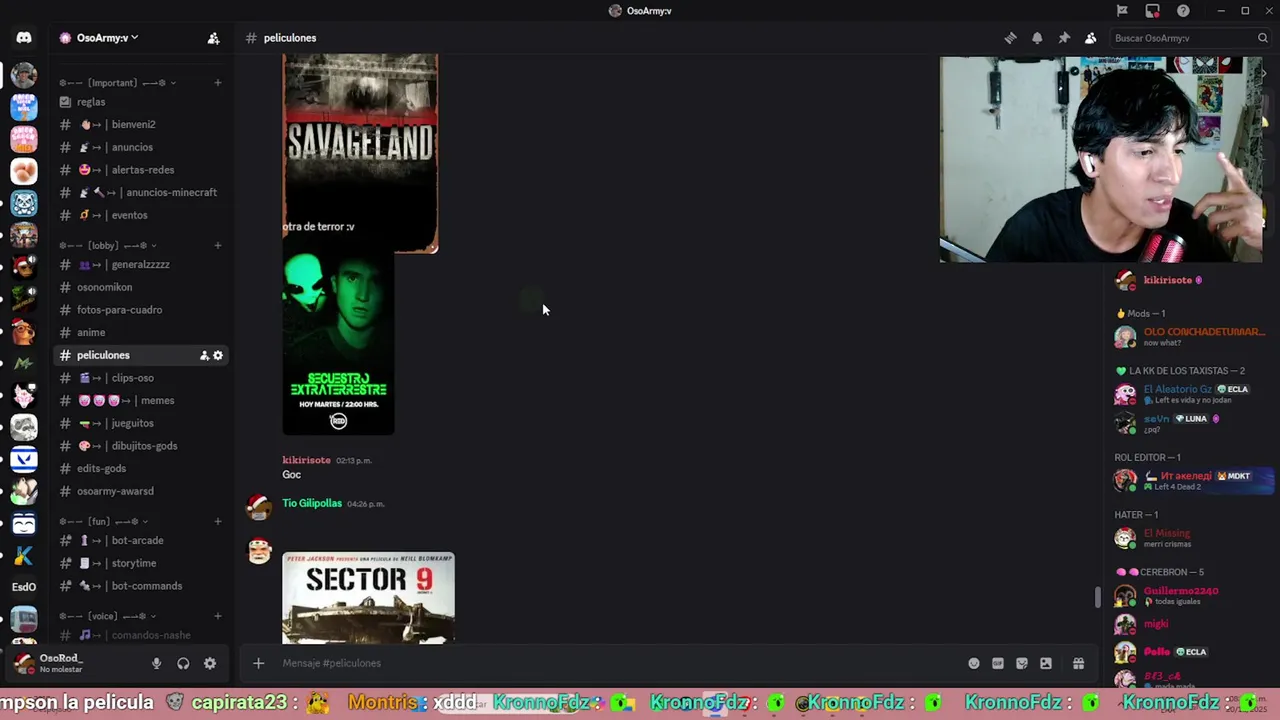The image size is (1280, 720).
Task: Click the Tío Gilipollas username in chat
Action: click(312, 503)
